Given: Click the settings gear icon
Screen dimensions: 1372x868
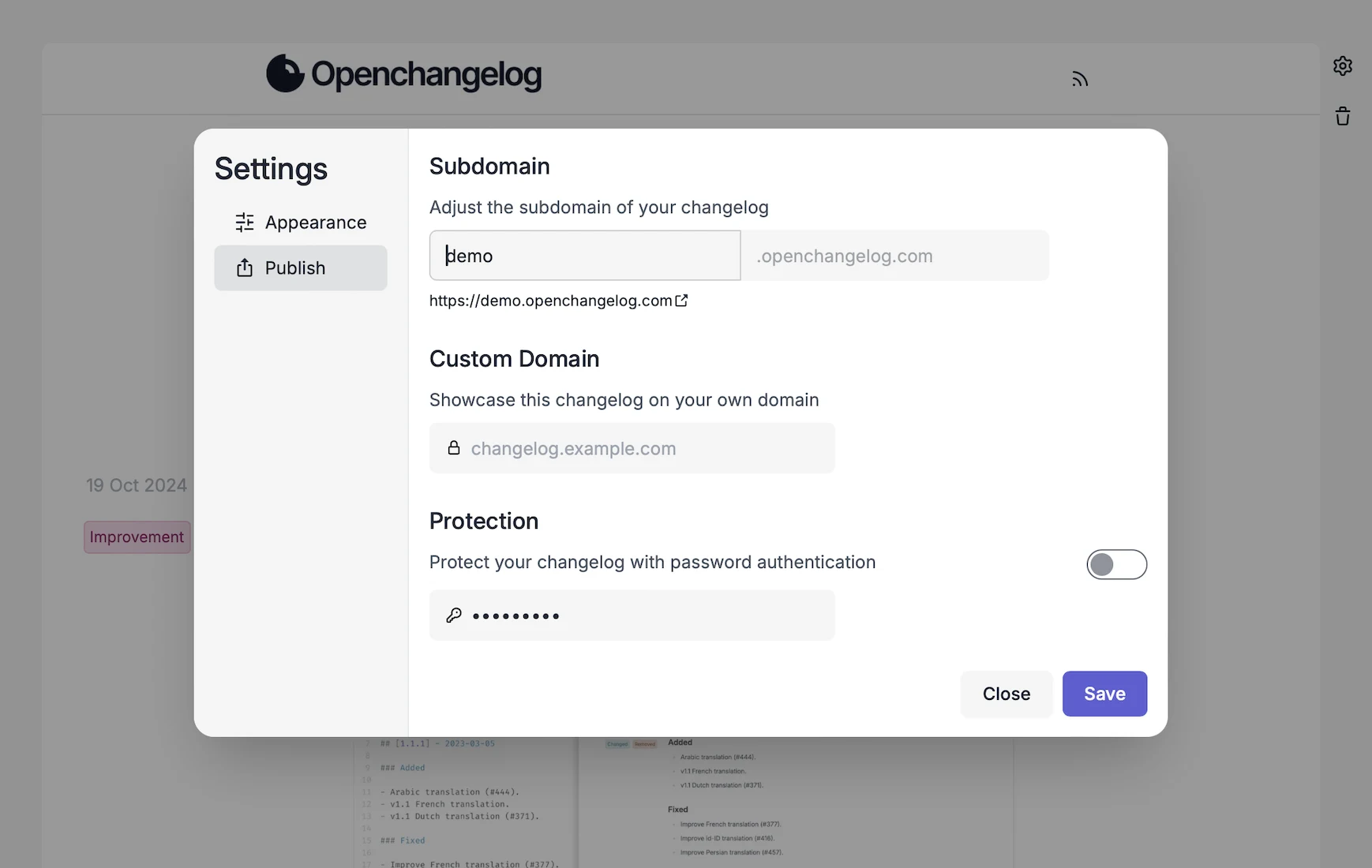Looking at the screenshot, I should pos(1342,65).
